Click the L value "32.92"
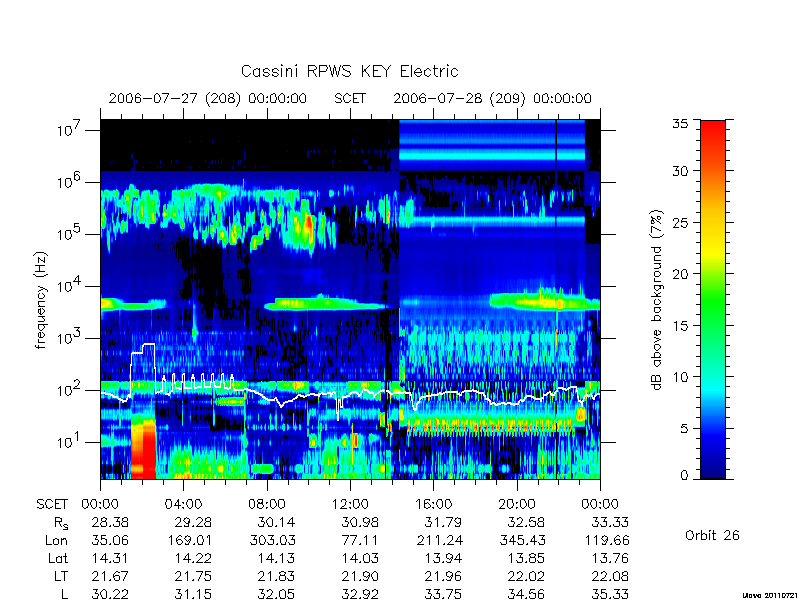This screenshot has width=800, height=600. 360,594
